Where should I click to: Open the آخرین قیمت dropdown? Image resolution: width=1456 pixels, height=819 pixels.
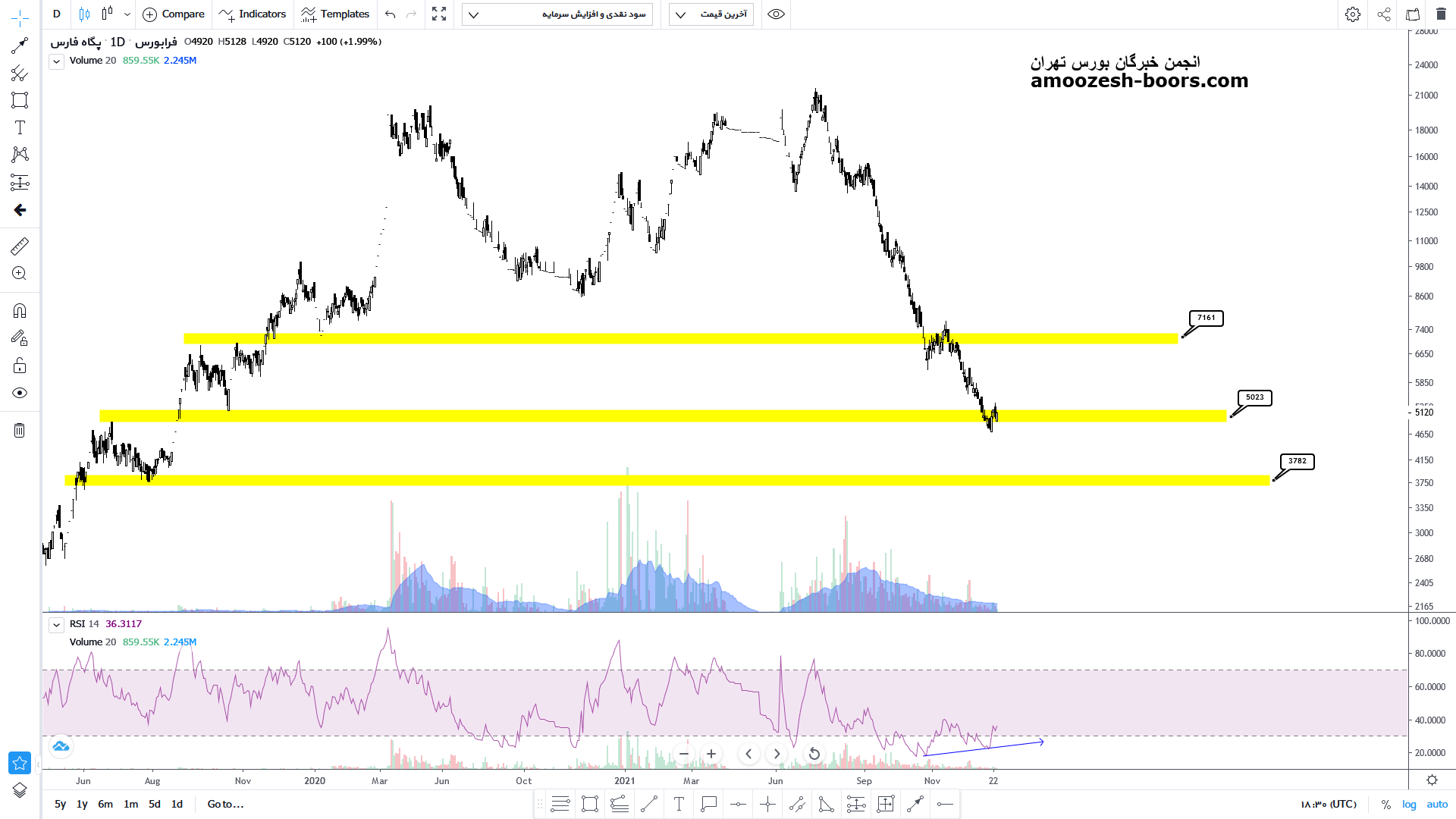coord(711,14)
